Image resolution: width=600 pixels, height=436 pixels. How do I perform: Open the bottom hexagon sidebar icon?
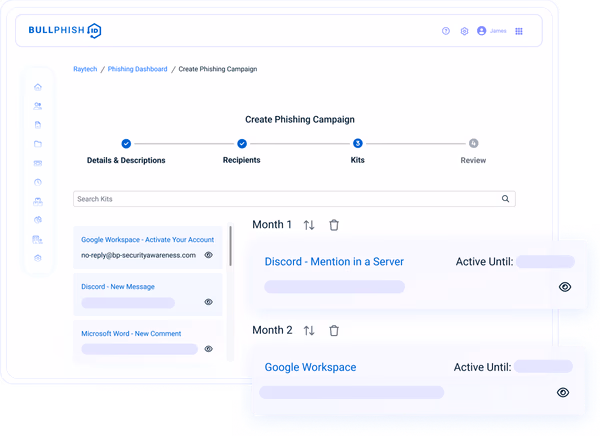click(x=38, y=258)
